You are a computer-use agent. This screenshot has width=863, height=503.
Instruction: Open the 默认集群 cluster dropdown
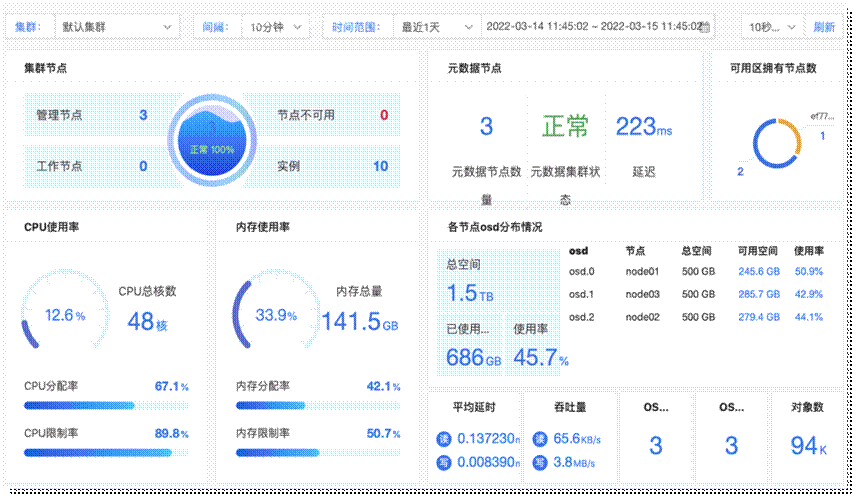pyautogui.click(x=110, y=27)
